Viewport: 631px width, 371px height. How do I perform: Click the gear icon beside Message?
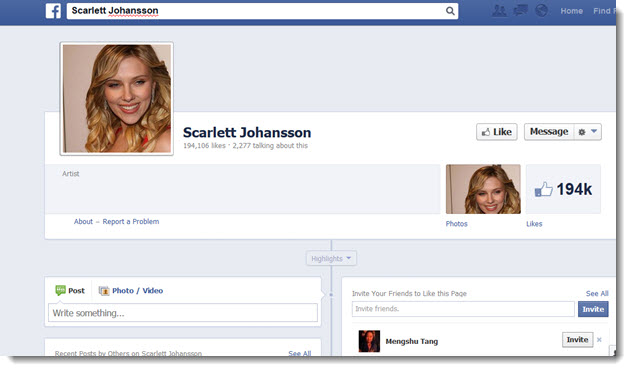click(x=582, y=132)
